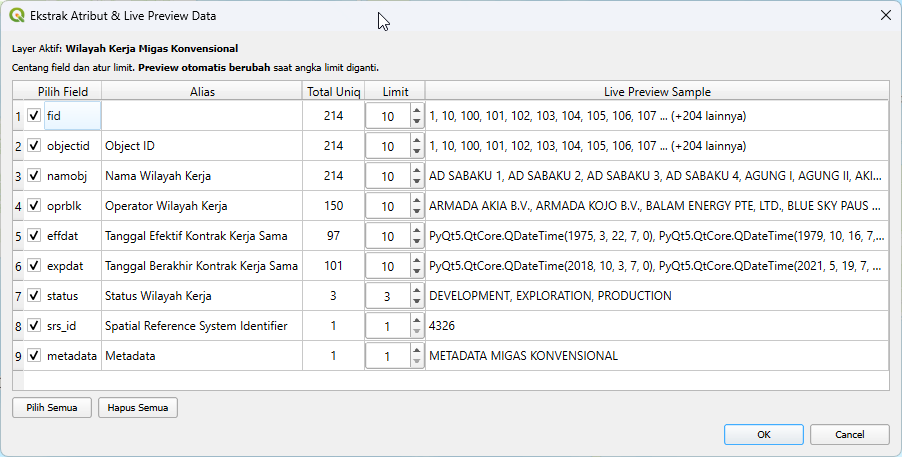Click the QGIS logo icon in title bar
The image size is (902, 457).
16,16
